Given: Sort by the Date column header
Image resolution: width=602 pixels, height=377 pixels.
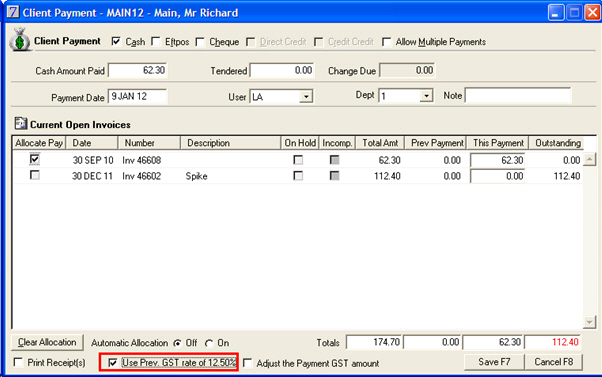Looking at the screenshot, I should 92,143.
